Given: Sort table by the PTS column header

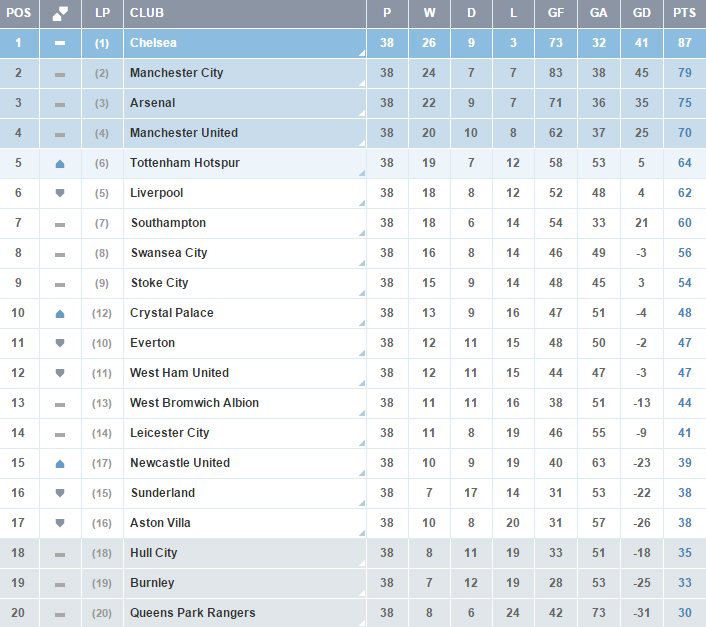Looking at the screenshot, I should pos(684,13).
